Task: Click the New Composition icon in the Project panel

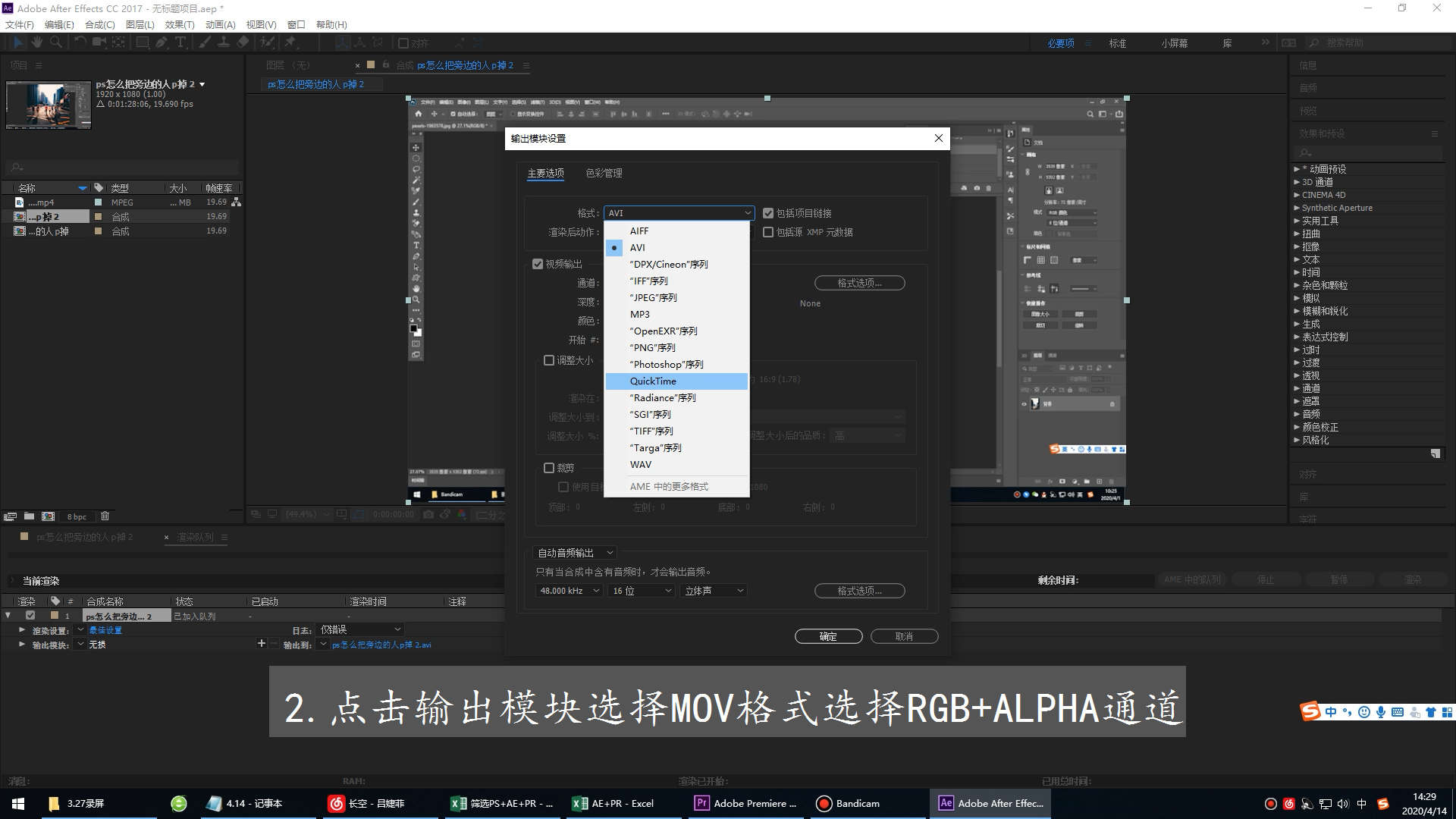Action: [48, 516]
